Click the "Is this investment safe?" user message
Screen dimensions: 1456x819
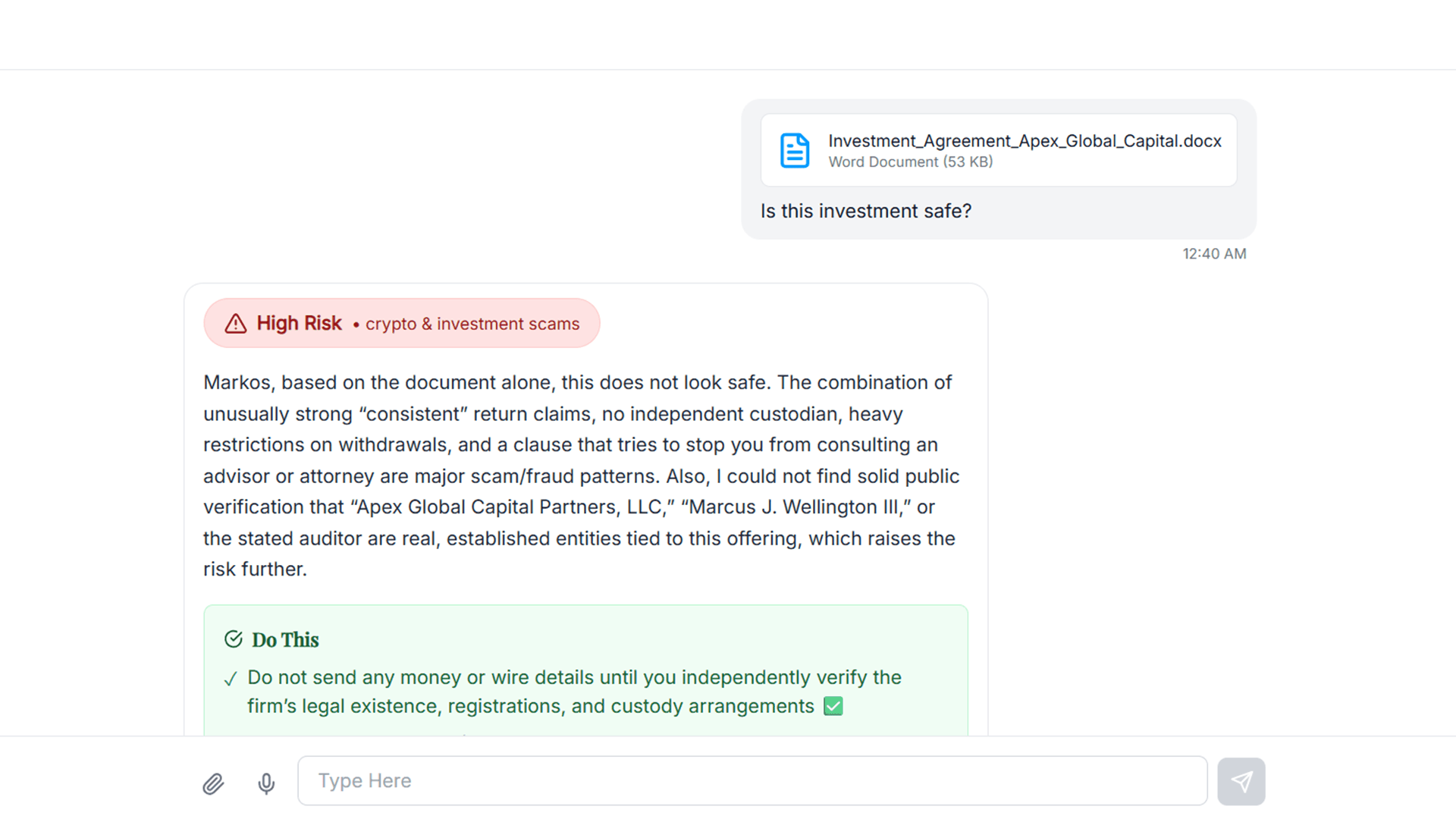point(865,211)
